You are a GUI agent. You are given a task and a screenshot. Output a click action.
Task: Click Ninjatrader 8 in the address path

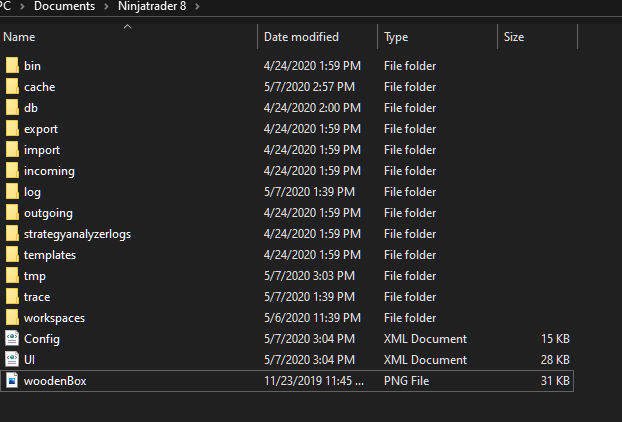point(153,7)
